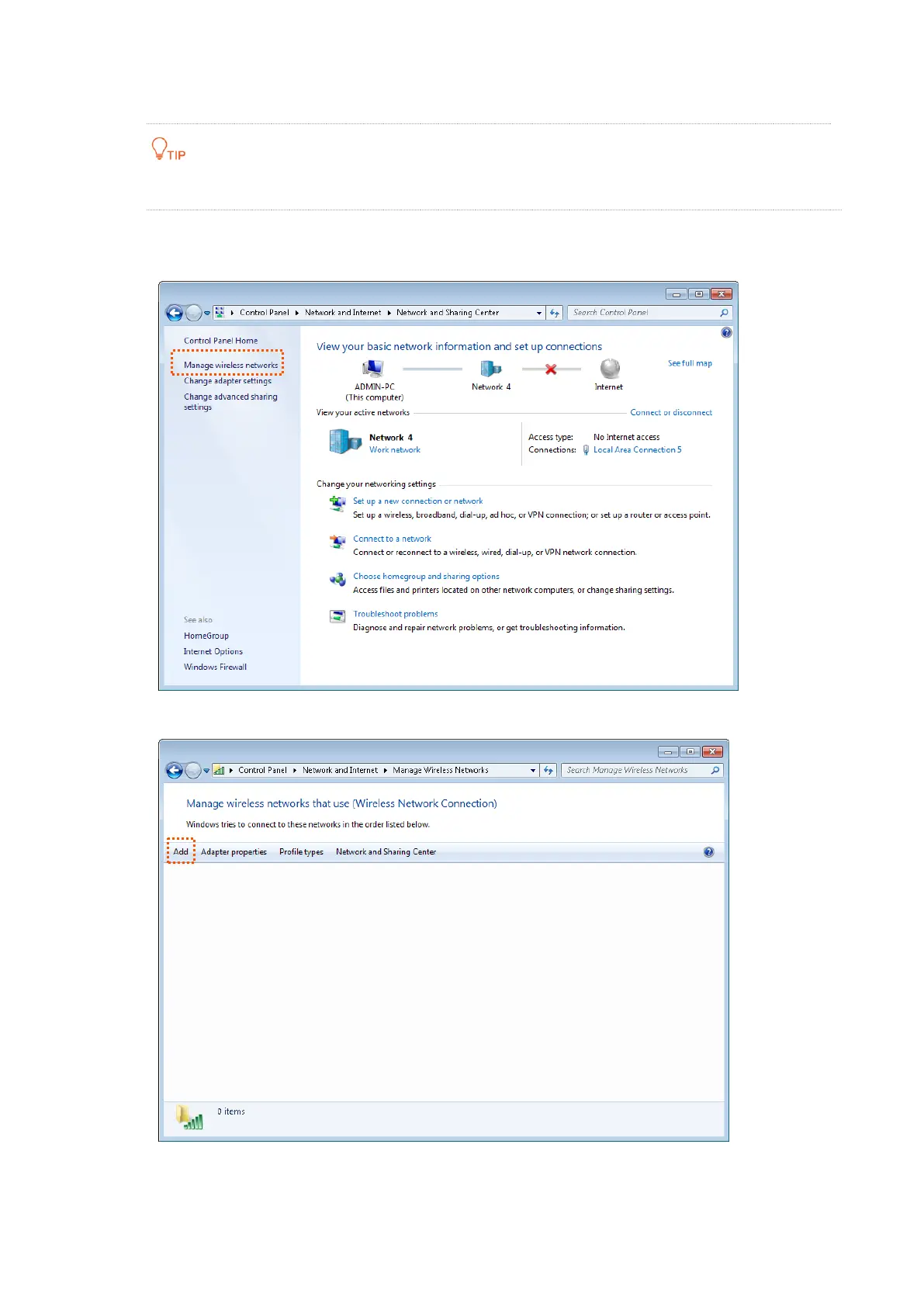Click Network and Sharing Center toolbar item
924x1307 pixels.
tap(386, 852)
